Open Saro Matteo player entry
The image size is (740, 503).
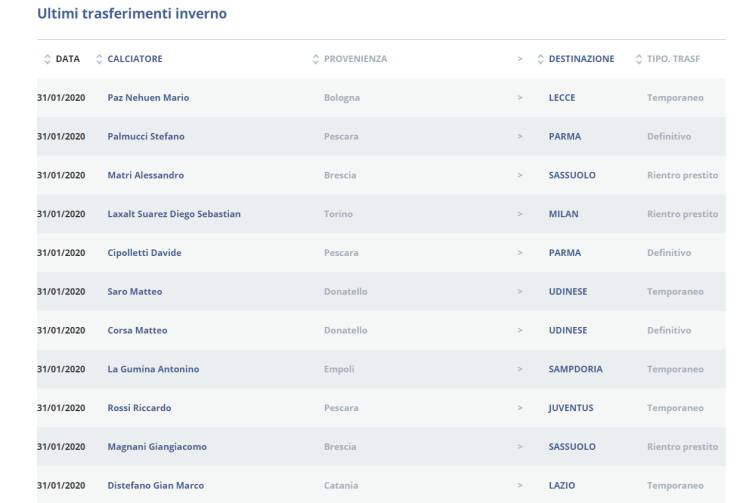(134, 292)
